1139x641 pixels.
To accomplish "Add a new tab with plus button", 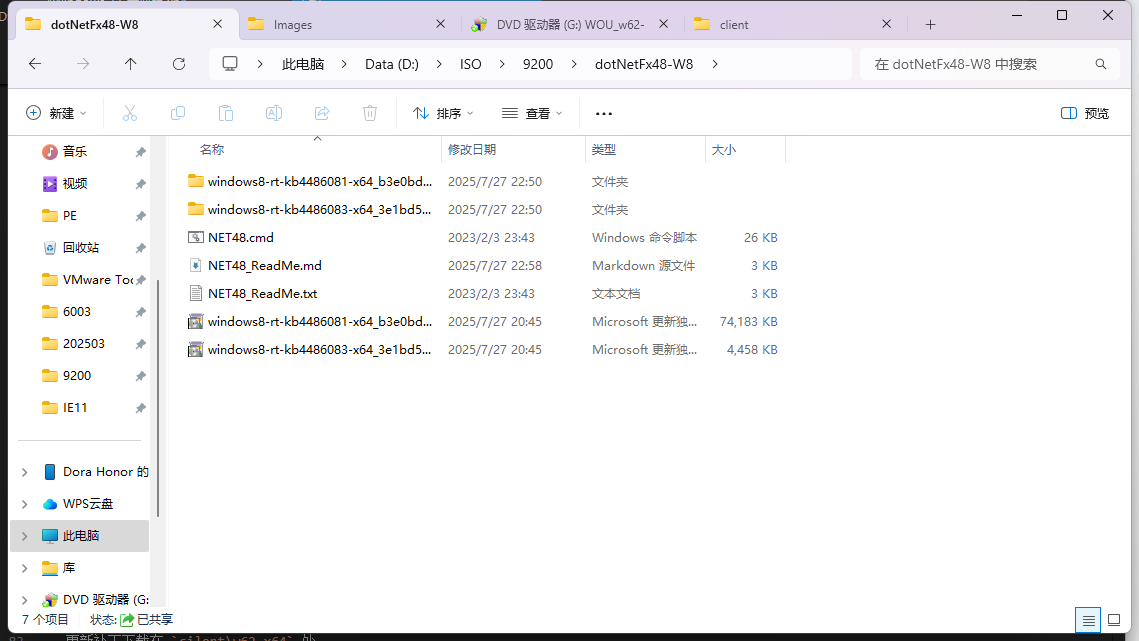I will (931, 25).
